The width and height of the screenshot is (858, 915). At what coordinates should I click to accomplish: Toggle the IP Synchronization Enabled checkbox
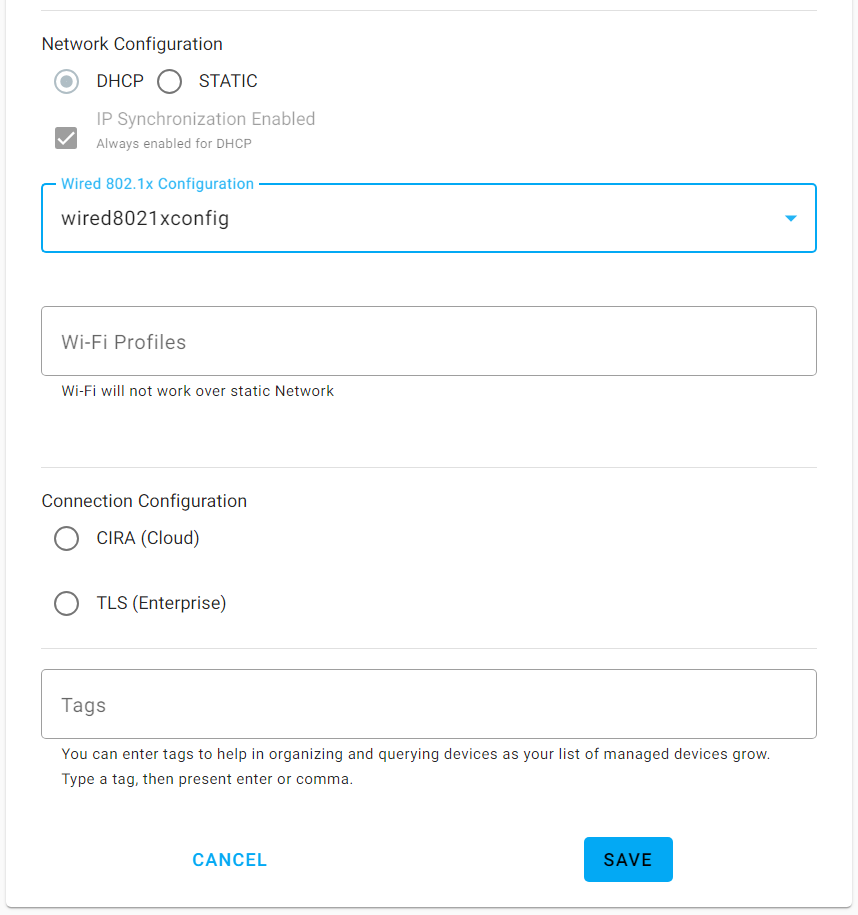click(65, 138)
